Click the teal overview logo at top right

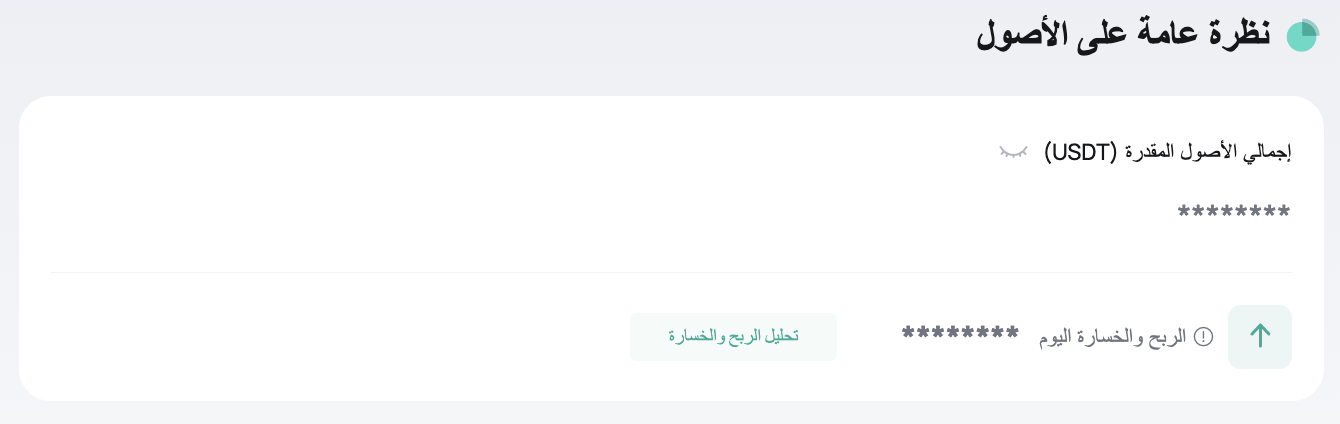click(1302, 36)
